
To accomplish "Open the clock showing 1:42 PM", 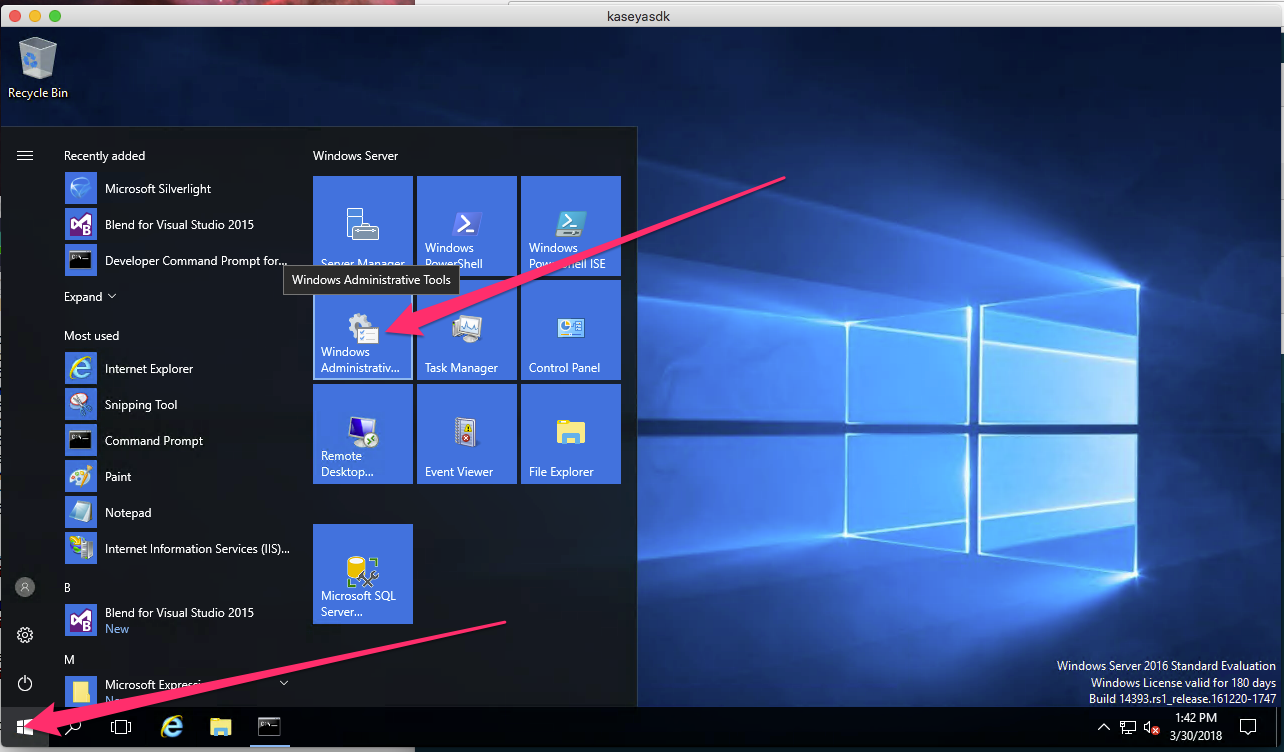I will (1196, 727).
